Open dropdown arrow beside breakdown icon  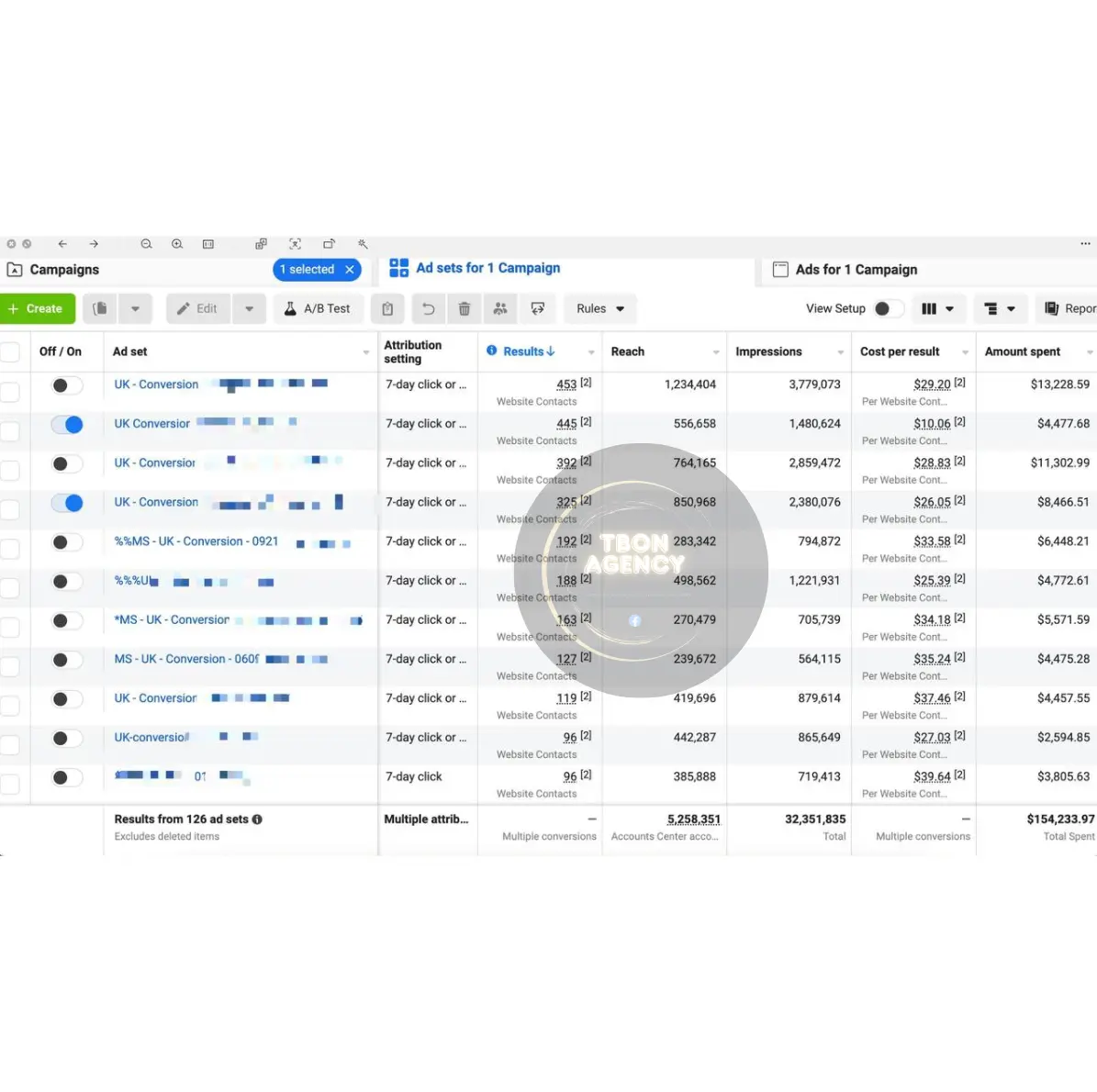(1011, 308)
